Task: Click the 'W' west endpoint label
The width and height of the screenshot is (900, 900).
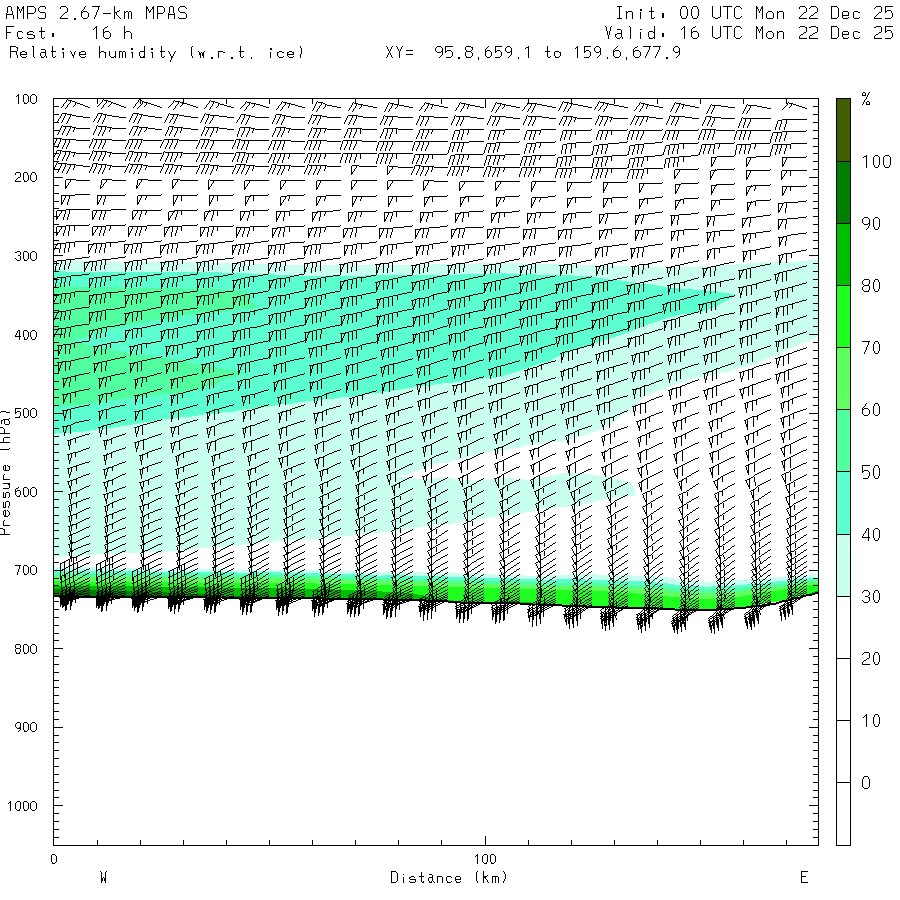Action: click(x=103, y=878)
